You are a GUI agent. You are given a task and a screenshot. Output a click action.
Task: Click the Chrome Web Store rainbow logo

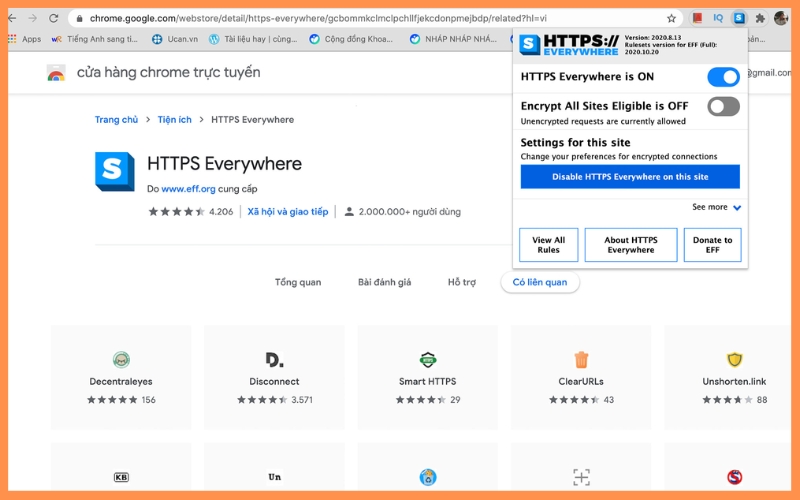[56, 73]
